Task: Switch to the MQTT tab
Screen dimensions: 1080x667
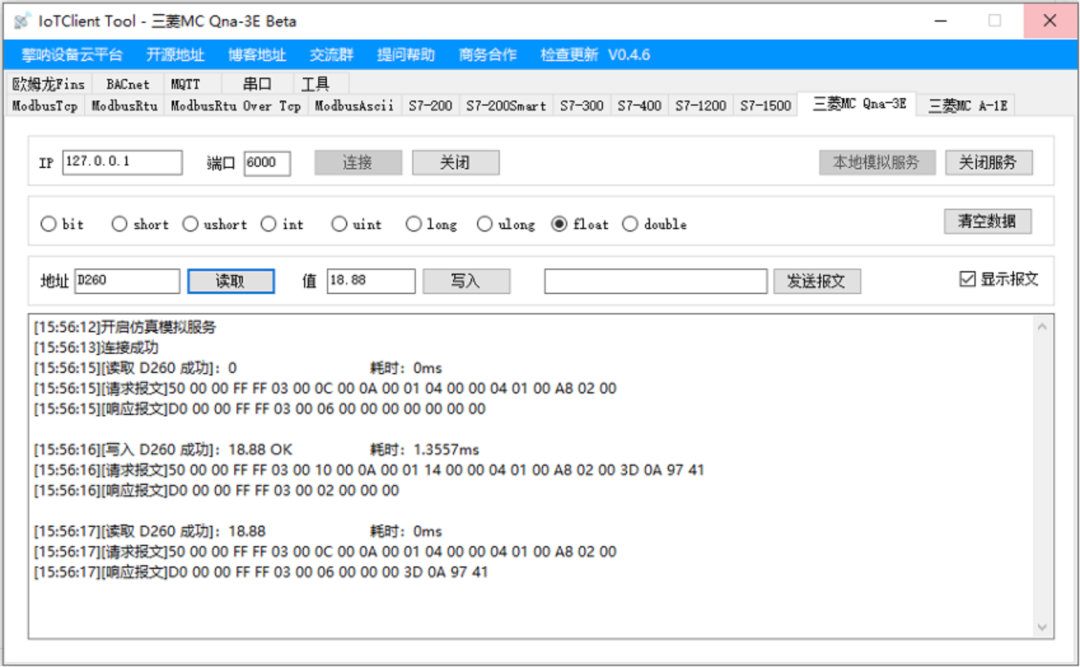Action: click(x=186, y=83)
